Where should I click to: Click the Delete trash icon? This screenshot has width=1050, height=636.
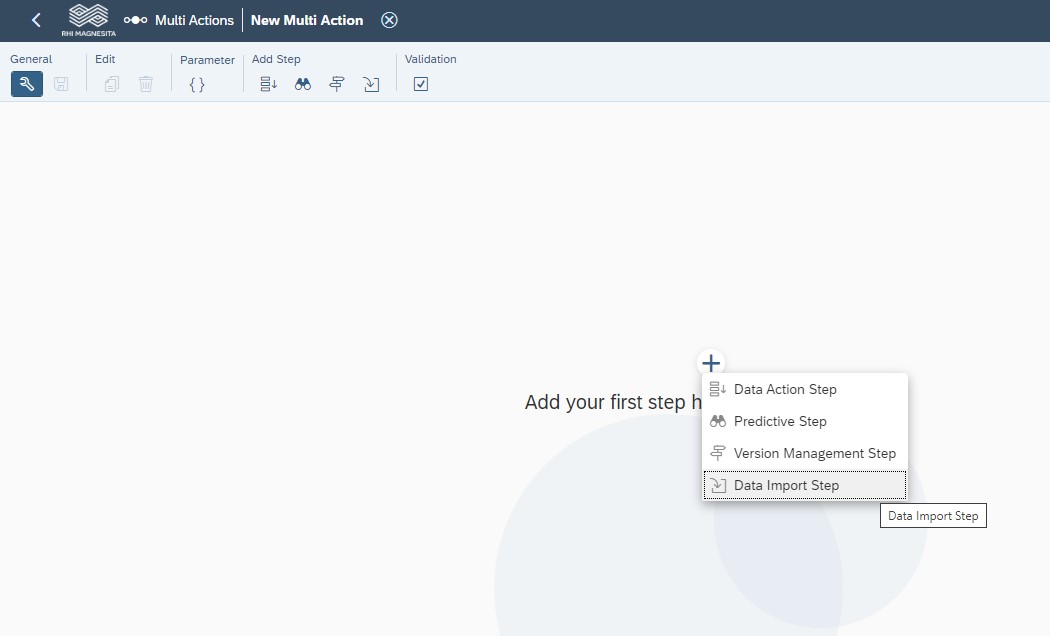point(146,85)
